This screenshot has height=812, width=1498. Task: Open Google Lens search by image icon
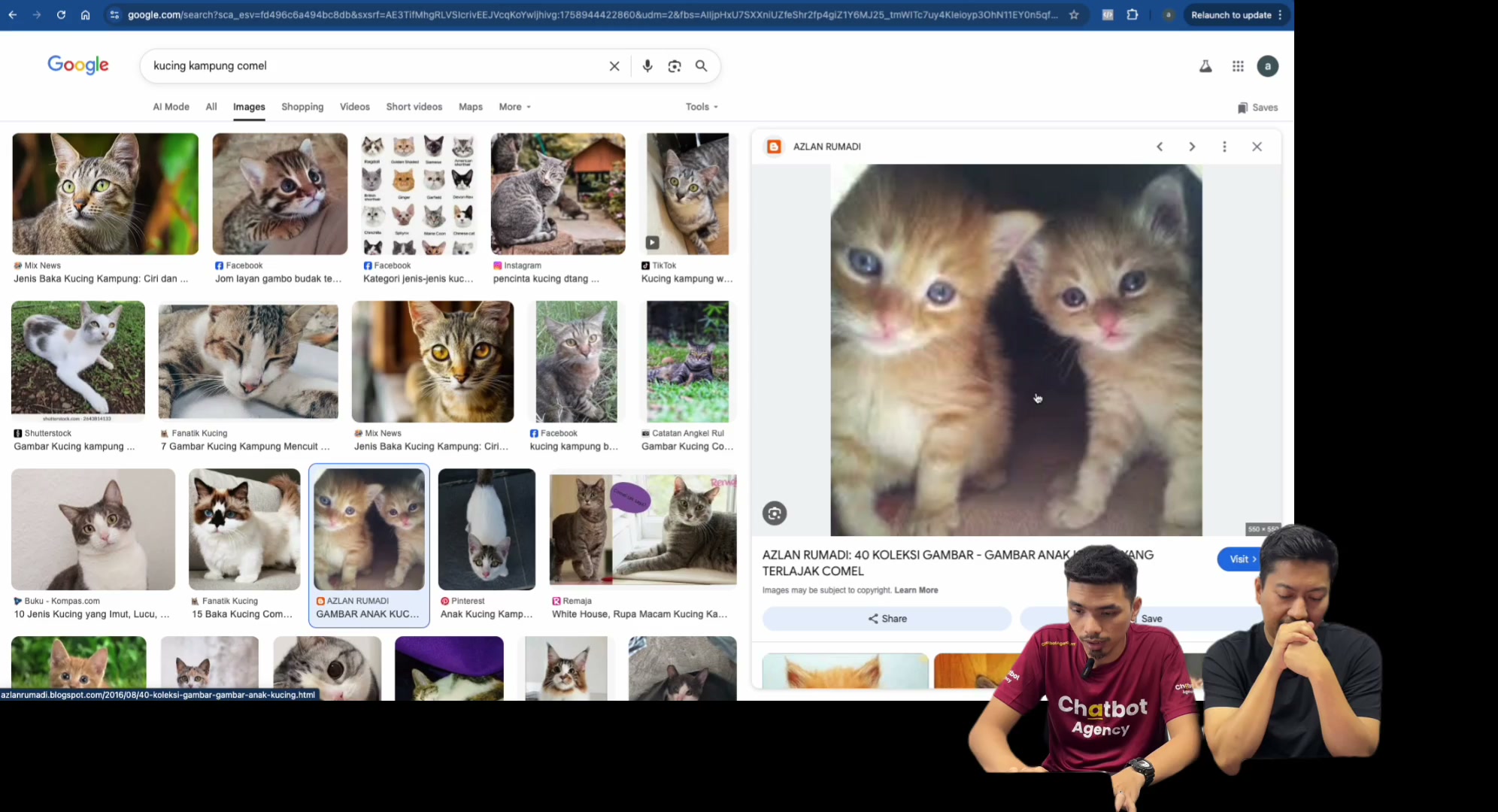675,66
